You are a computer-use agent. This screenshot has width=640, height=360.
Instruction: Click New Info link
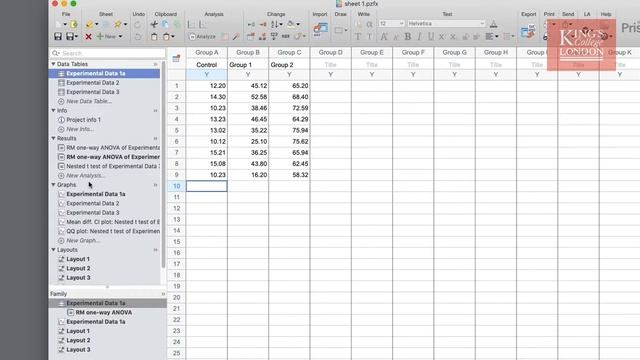(80, 129)
